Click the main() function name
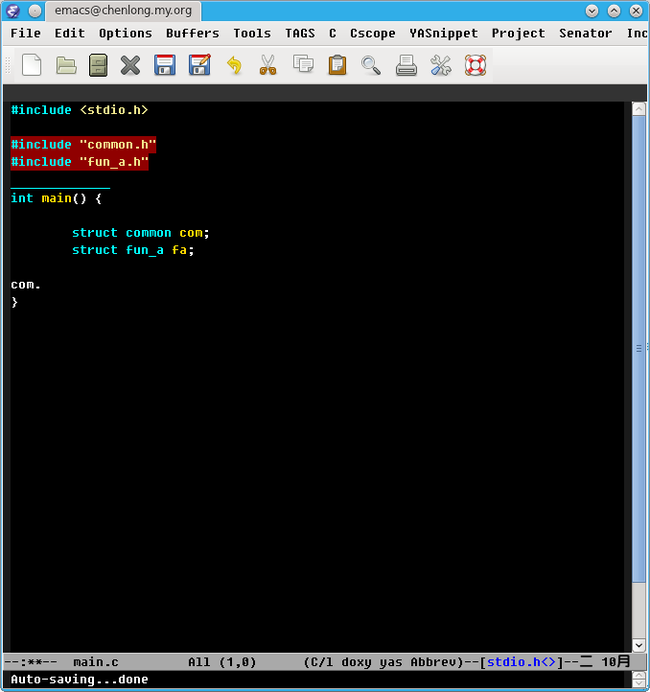 point(56,198)
